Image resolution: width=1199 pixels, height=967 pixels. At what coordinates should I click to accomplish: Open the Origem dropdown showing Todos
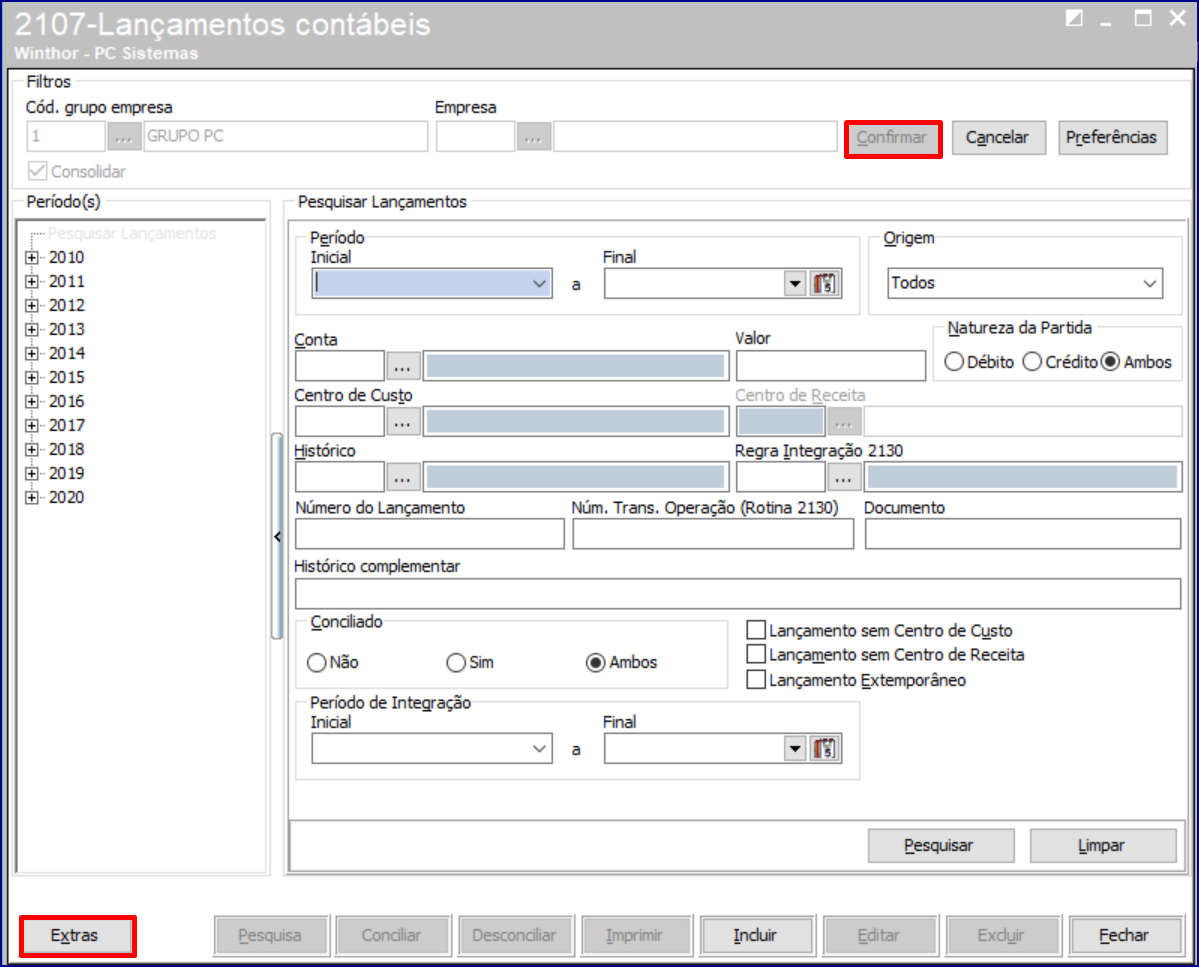tap(1149, 284)
